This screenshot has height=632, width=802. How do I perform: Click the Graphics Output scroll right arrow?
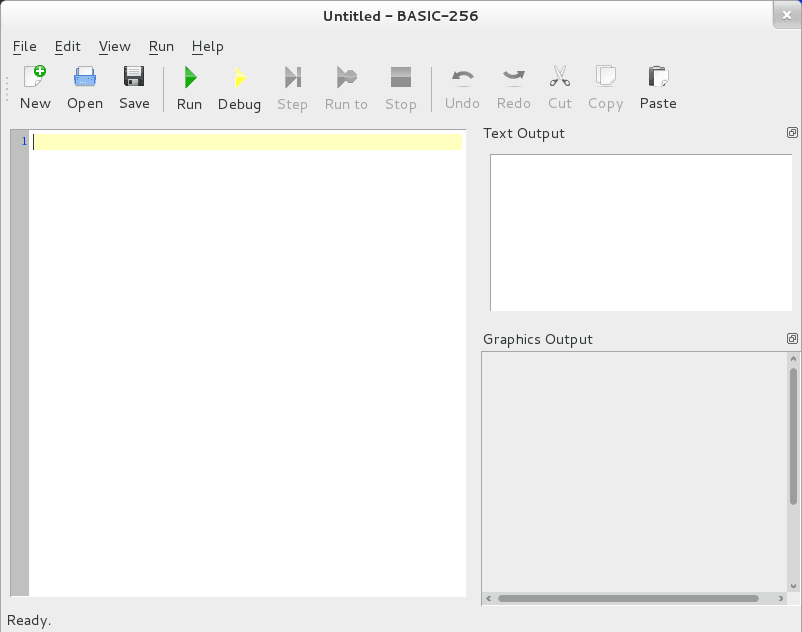tap(781, 598)
